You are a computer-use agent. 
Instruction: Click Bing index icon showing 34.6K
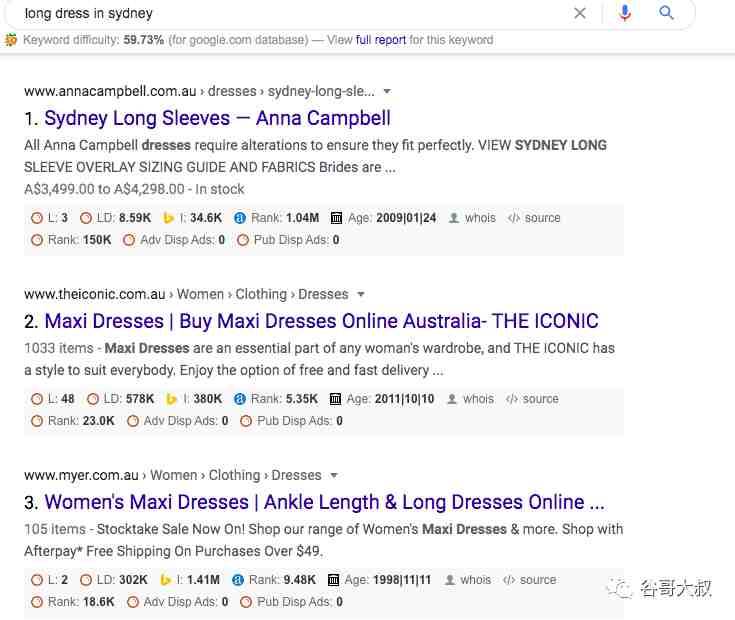point(168,218)
